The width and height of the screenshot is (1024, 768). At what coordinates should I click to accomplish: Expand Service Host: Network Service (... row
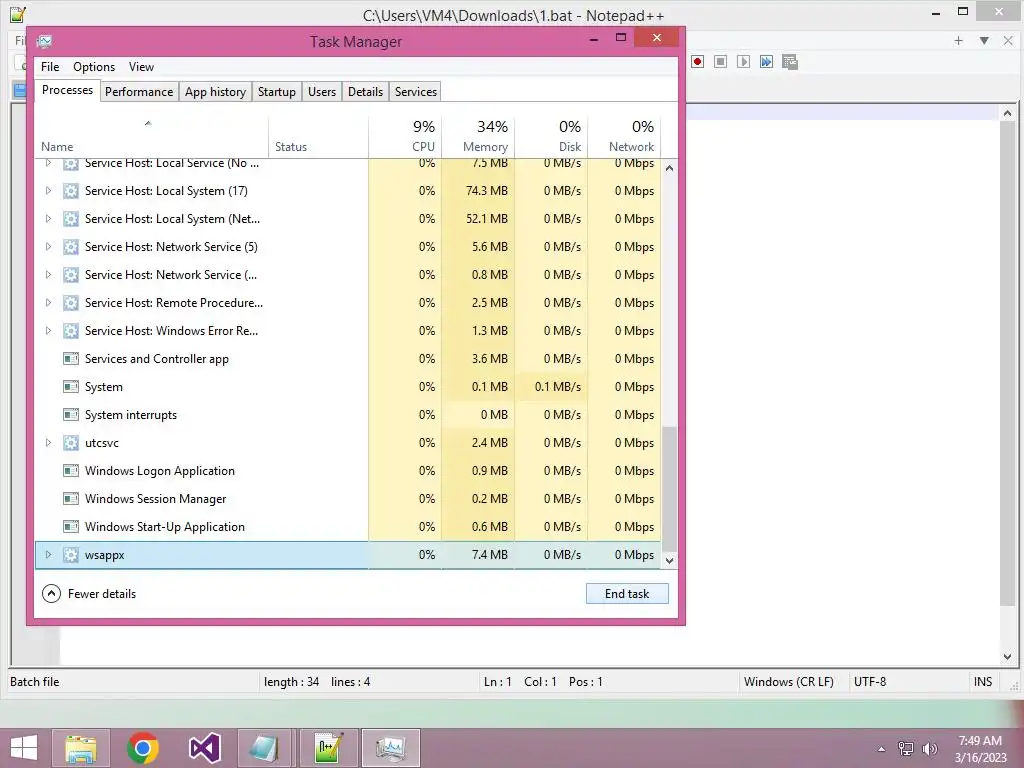tap(48, 275)
